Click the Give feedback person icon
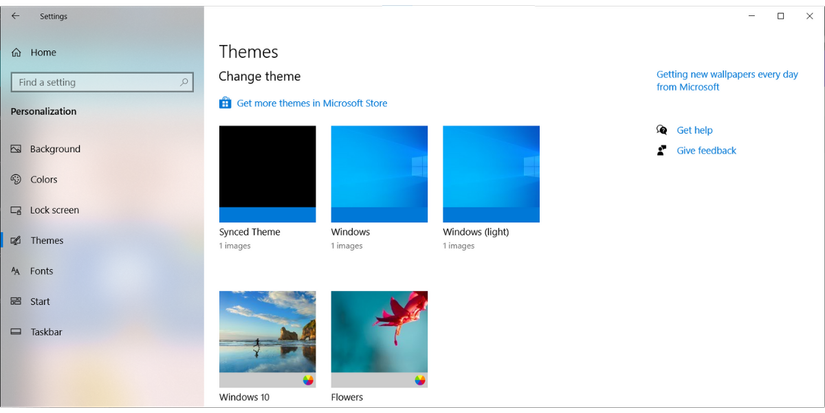This screenshot has height=413, width=825. [x=661, y=150]
